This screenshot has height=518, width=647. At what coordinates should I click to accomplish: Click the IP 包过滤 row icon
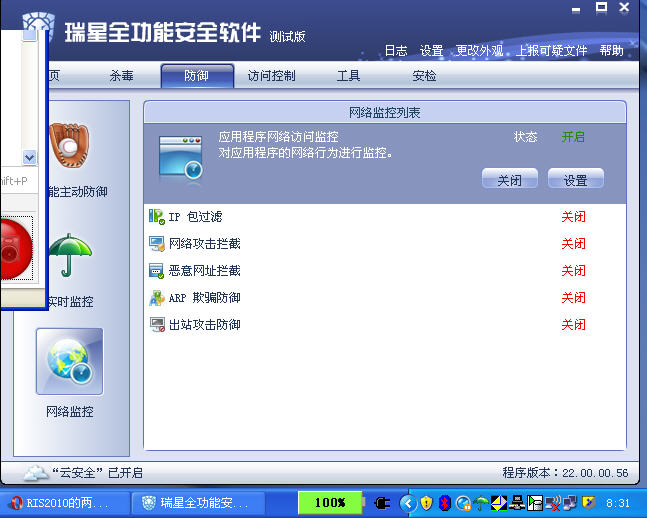click(x=156, y=217)
